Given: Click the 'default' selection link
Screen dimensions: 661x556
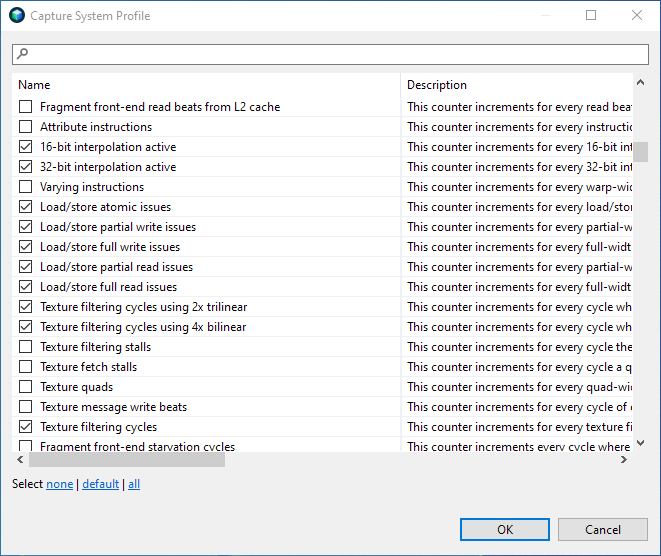Looking at the screenshot, I should point(100,484).
